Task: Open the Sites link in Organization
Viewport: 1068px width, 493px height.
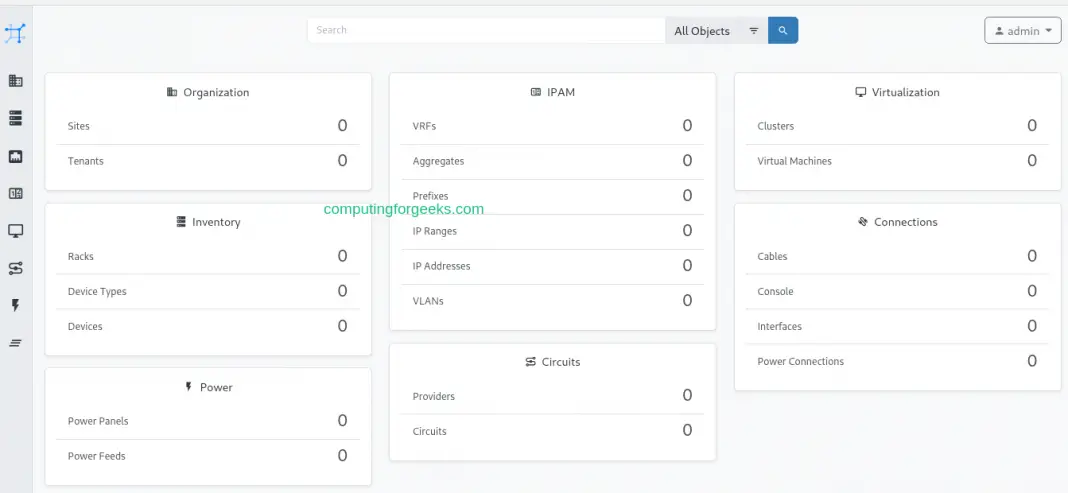Action: (x=79, y=127)
